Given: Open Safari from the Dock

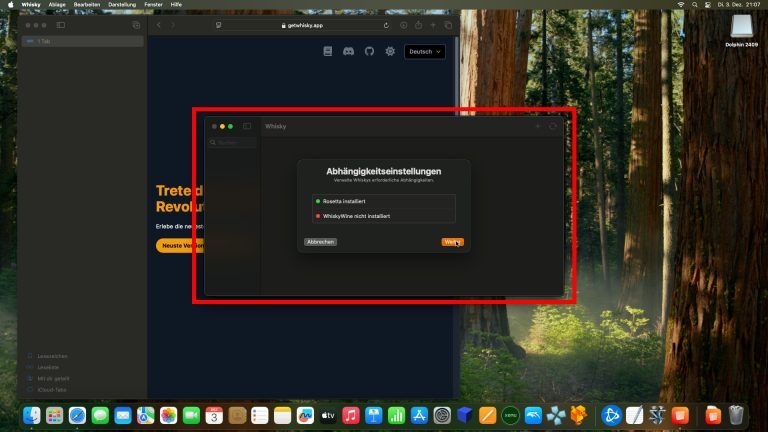Looking at the screenshot, I should pos(77,415).
